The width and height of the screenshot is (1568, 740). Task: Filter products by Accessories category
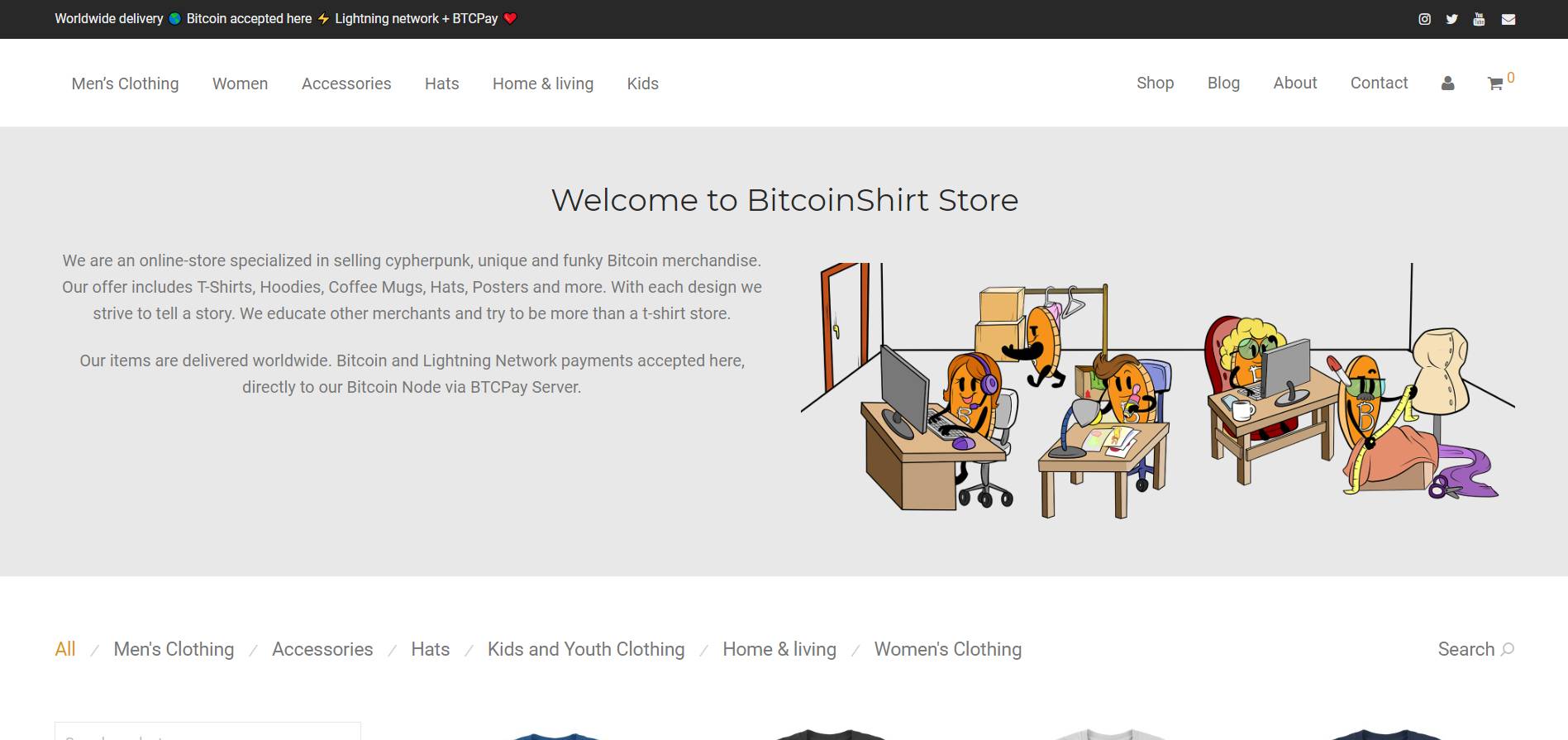[322, 649]
